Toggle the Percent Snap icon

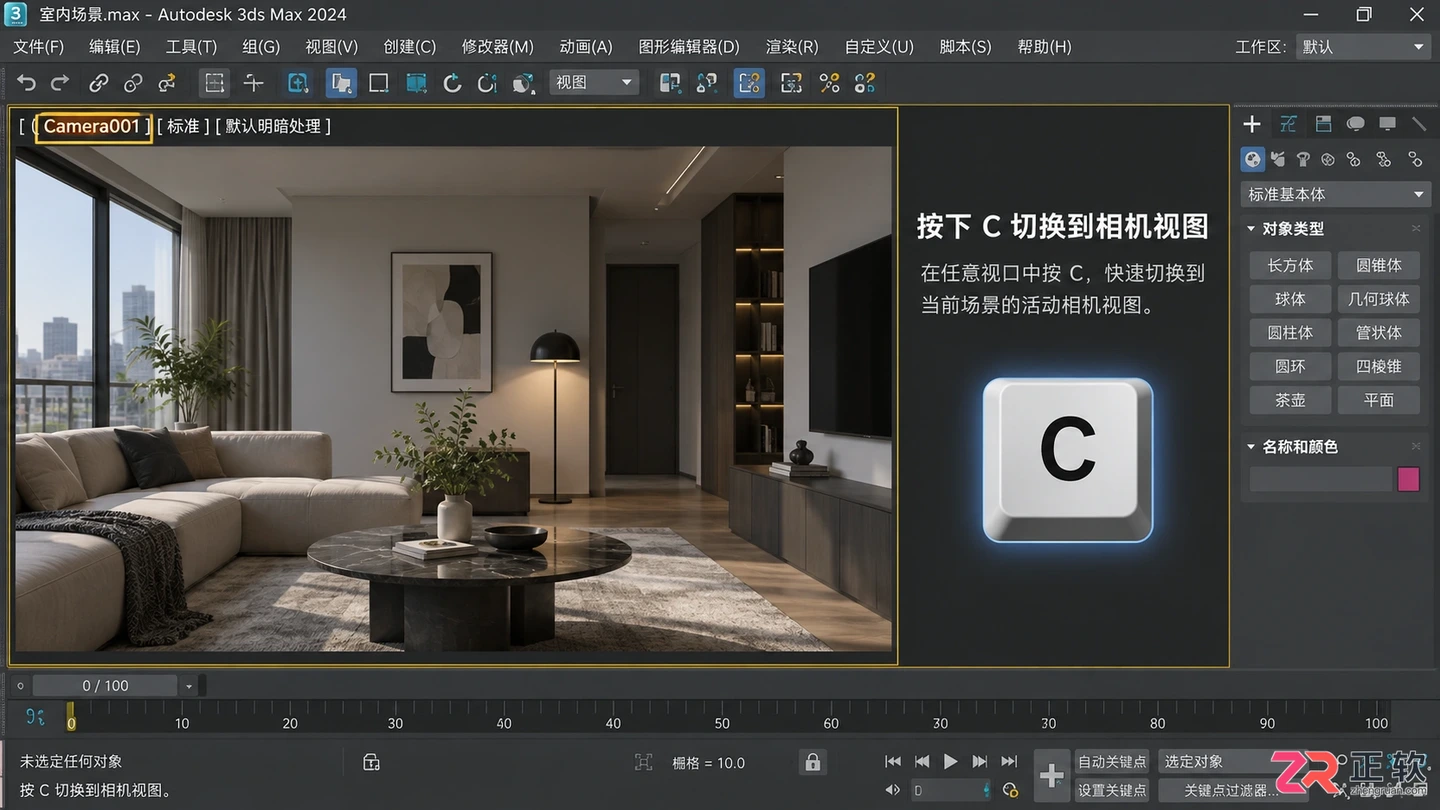click(829, 83)
